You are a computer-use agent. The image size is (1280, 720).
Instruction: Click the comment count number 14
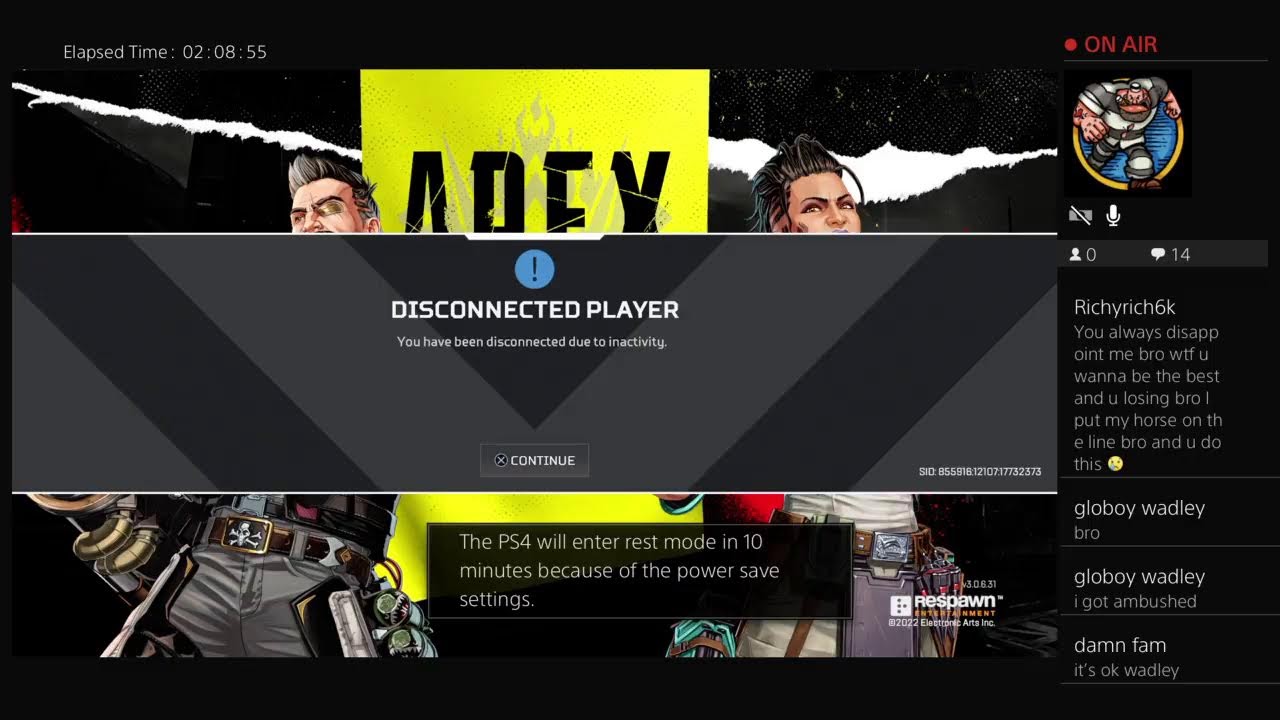pyautogui.click(x=1180, y=255)
